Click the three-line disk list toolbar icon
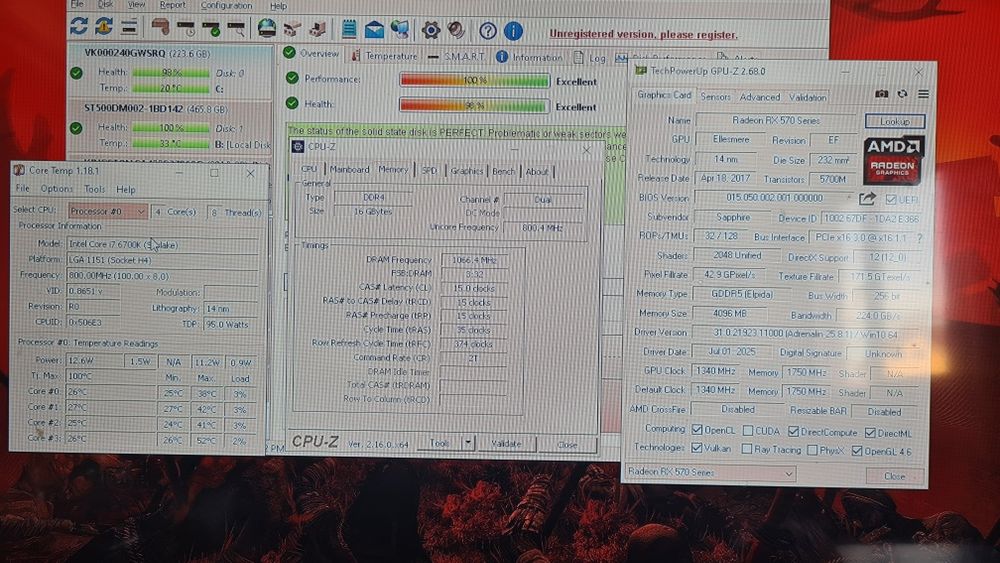Screen dimensions: 1000x563 (129, 27)
